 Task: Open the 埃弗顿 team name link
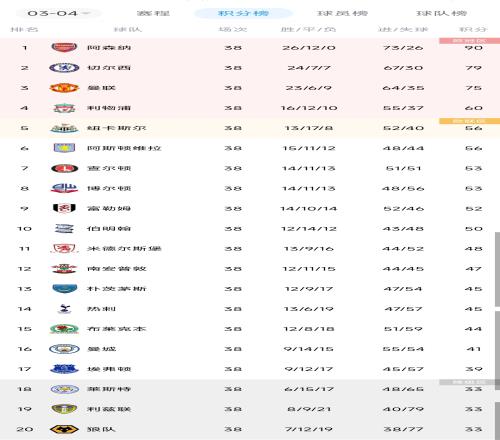[109, 369]
